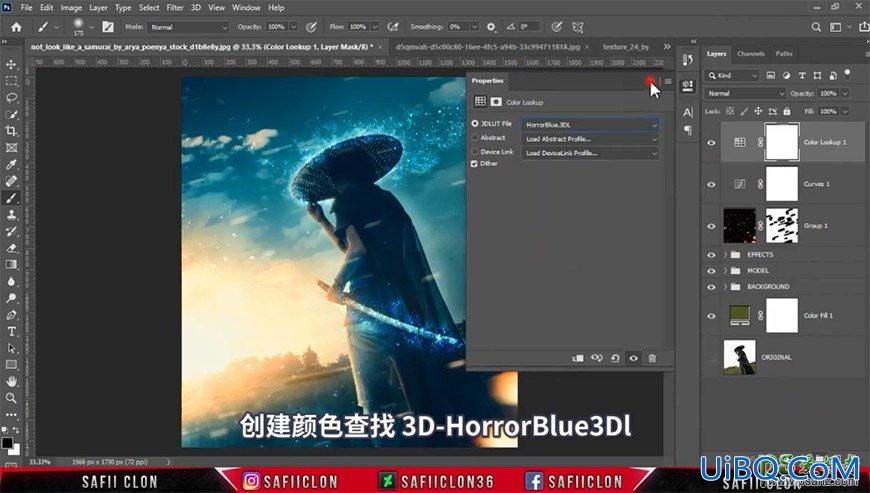Select the Zoom tool
Screen dimensions: 870x493
[11, 398]
